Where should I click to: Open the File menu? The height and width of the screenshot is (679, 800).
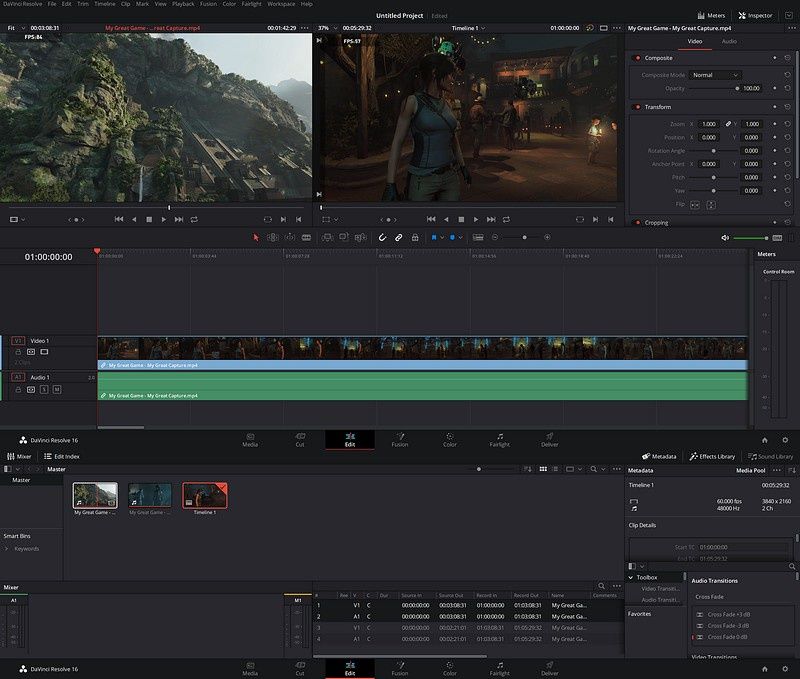pyautogui.click(x=52, y=4)
